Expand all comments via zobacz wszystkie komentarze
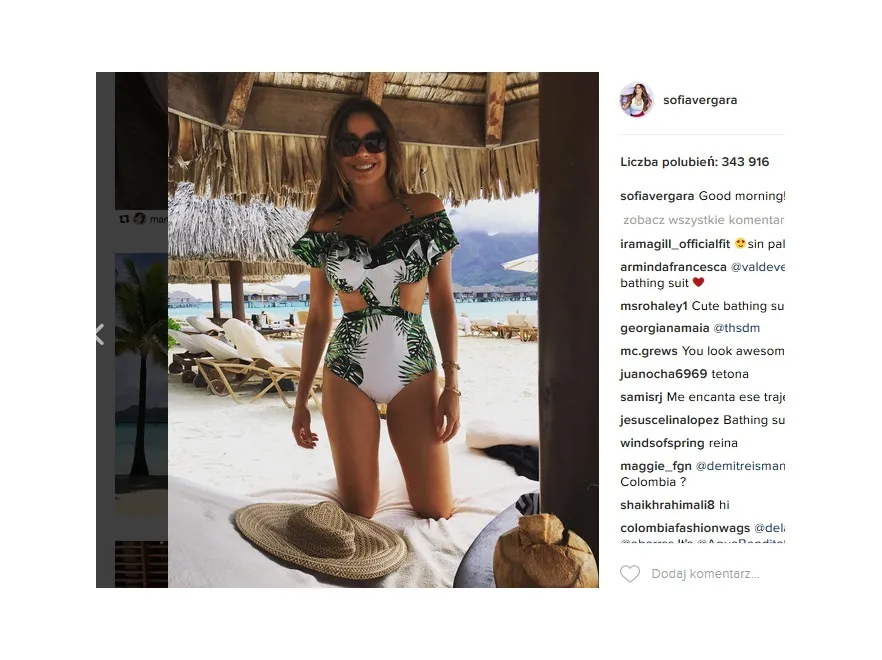The image size is (882, 660). click(x=703, y=220)
